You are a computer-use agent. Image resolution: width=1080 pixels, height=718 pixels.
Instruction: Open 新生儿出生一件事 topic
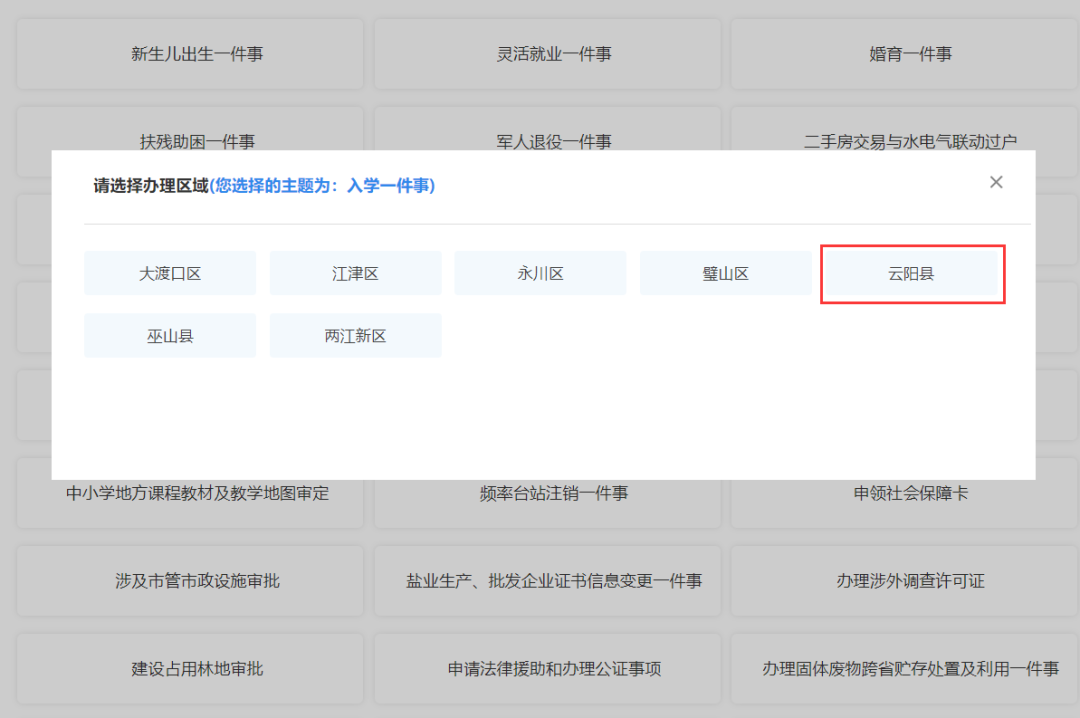click(x=190, y=54)
